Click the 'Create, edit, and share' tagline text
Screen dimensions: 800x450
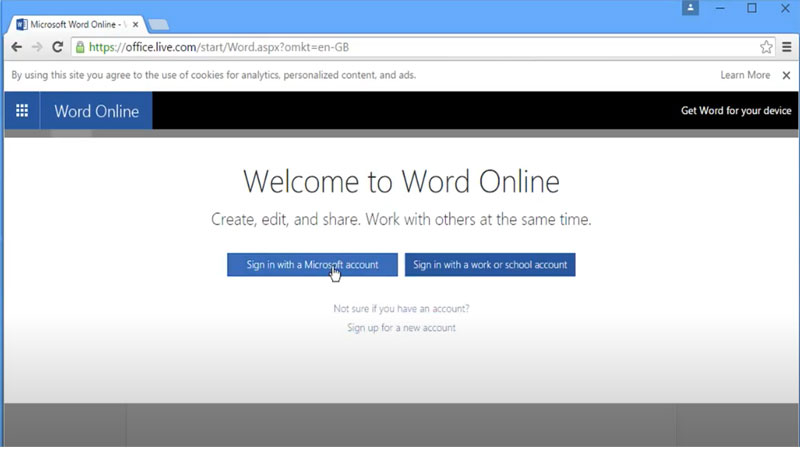coord(401,219)
